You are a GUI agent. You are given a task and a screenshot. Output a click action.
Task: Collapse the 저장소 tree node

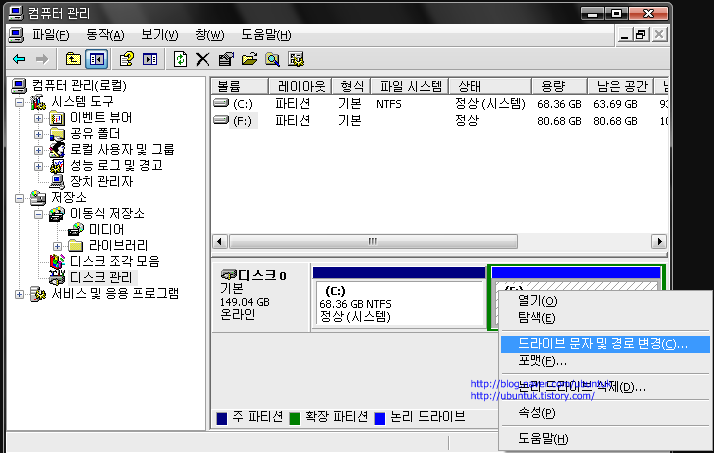[19, 198]
